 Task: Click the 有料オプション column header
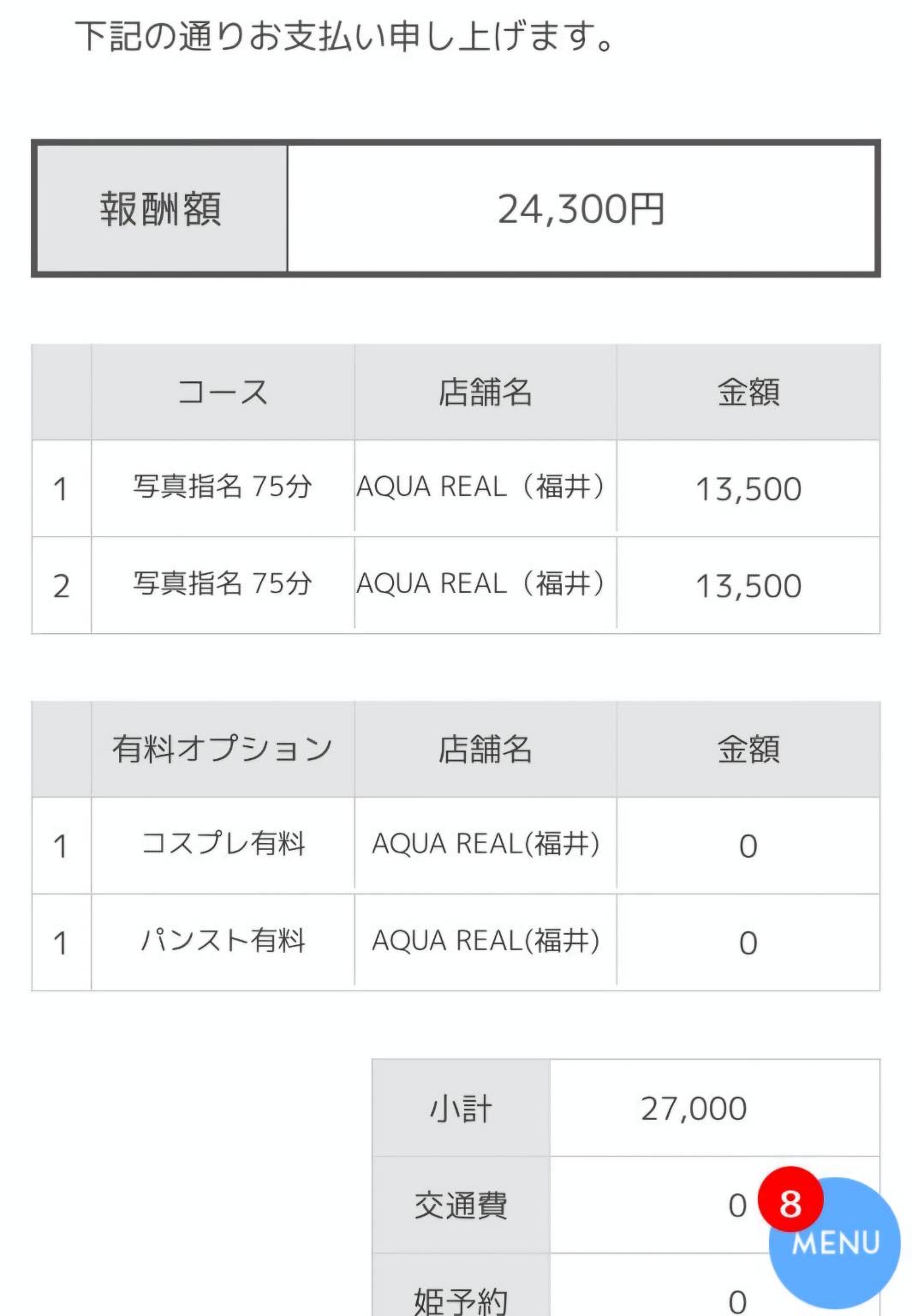(223, 749)
